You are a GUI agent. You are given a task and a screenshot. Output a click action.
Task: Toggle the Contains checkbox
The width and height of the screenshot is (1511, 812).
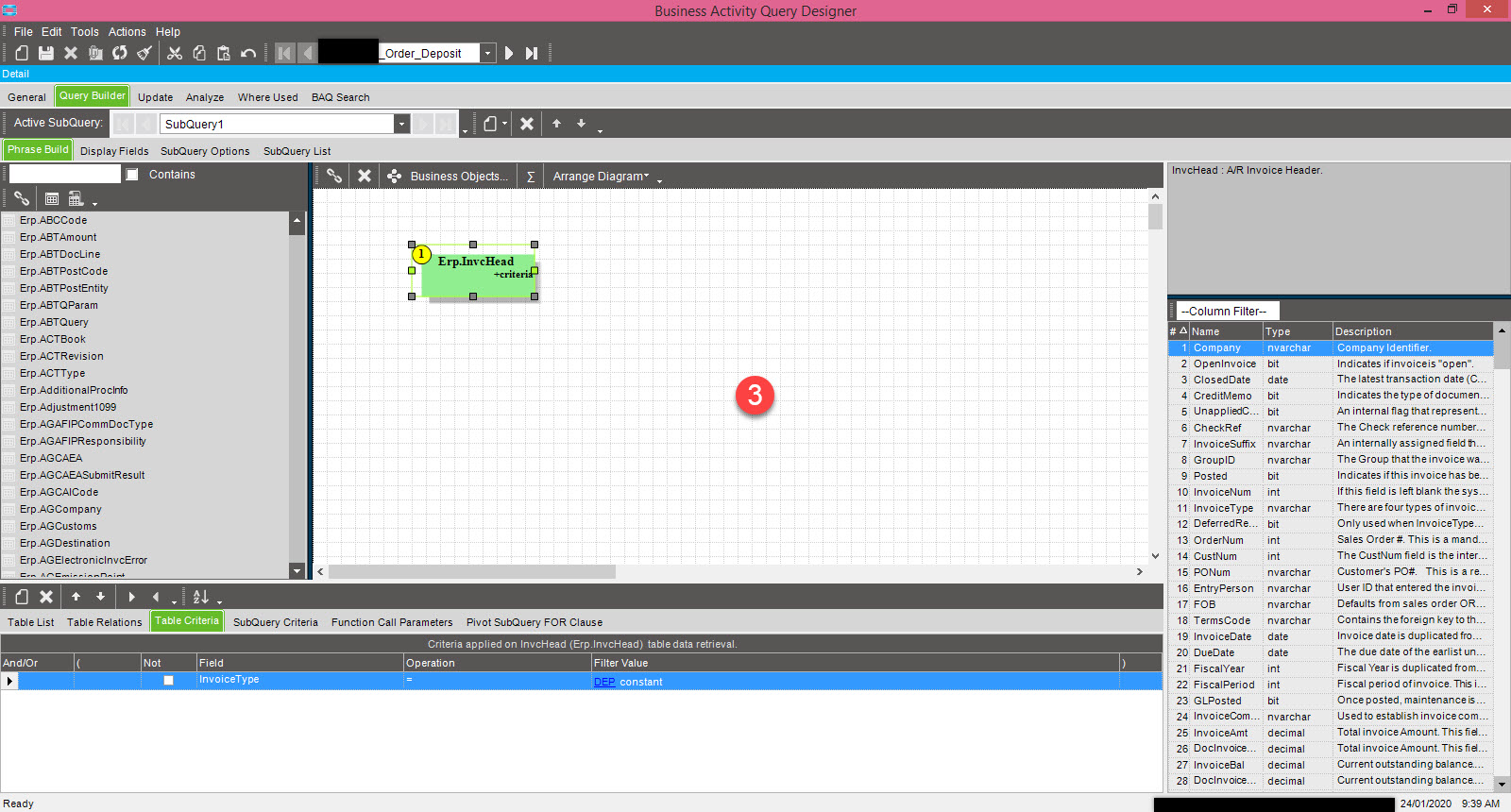pos(132,175)
